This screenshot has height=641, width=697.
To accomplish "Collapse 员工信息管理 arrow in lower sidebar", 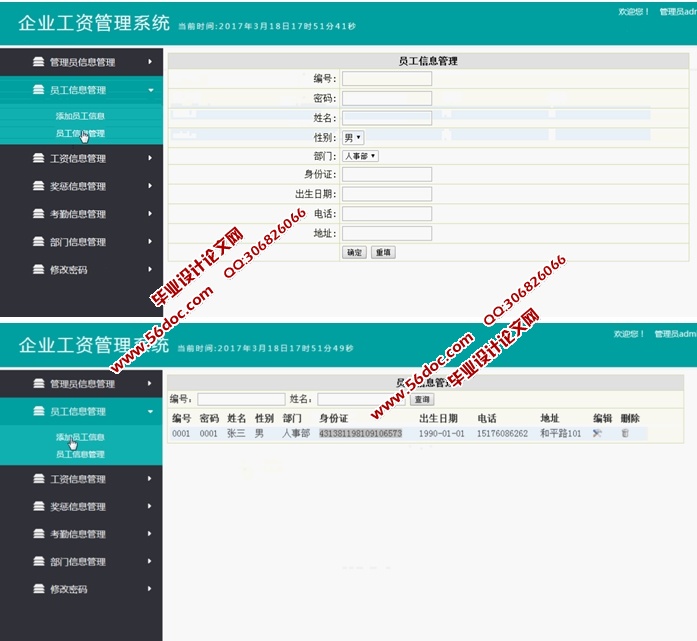I will [x=150, y=412].
